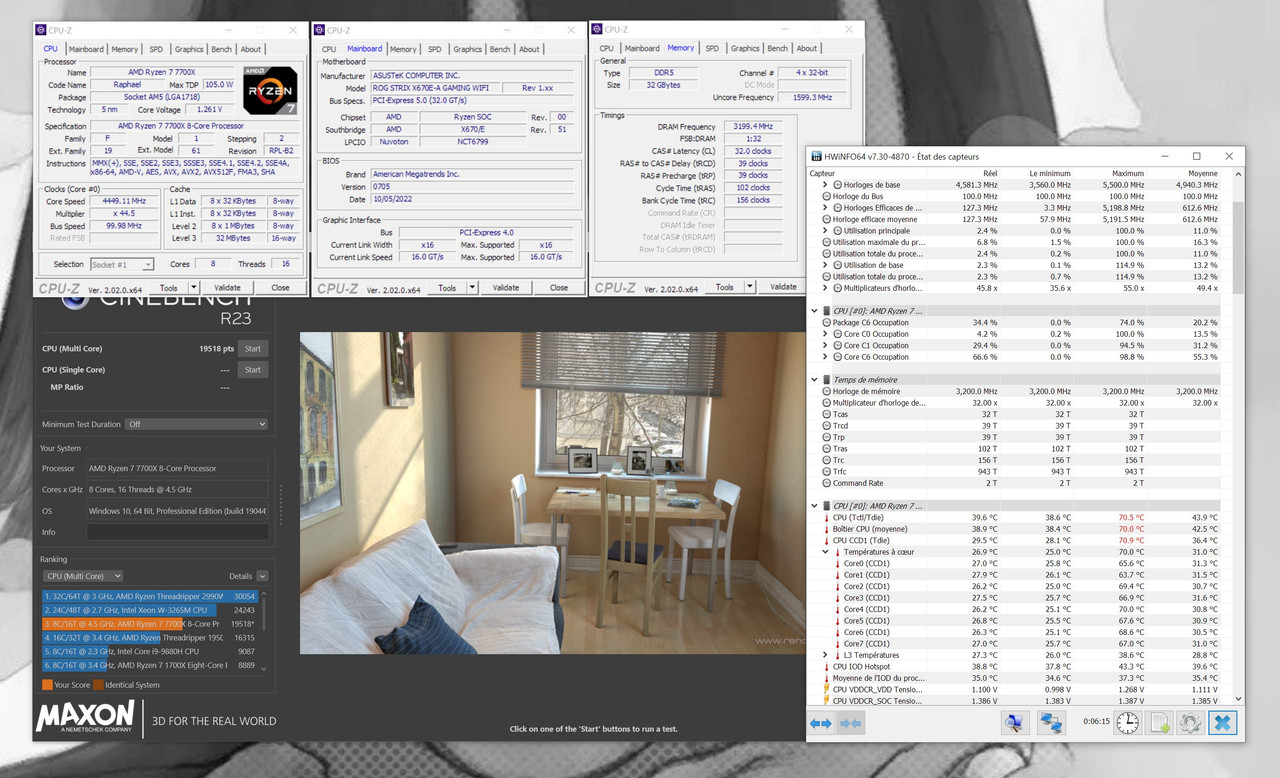The image size is (1280, 778).
Task: Start HWiNFO logging file icon
Action: click(x=1160, y=723)
